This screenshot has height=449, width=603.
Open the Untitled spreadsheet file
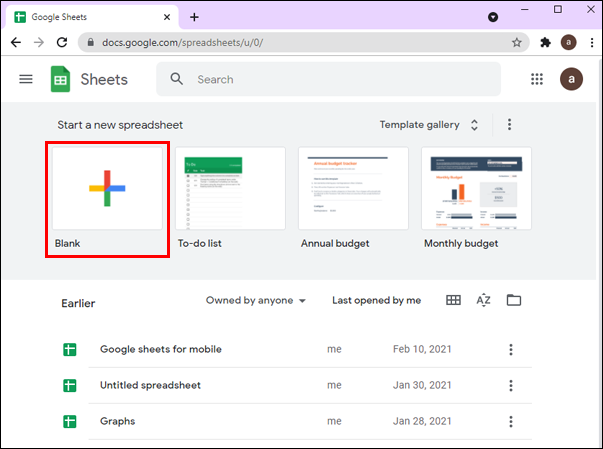[x=150, y=385]
